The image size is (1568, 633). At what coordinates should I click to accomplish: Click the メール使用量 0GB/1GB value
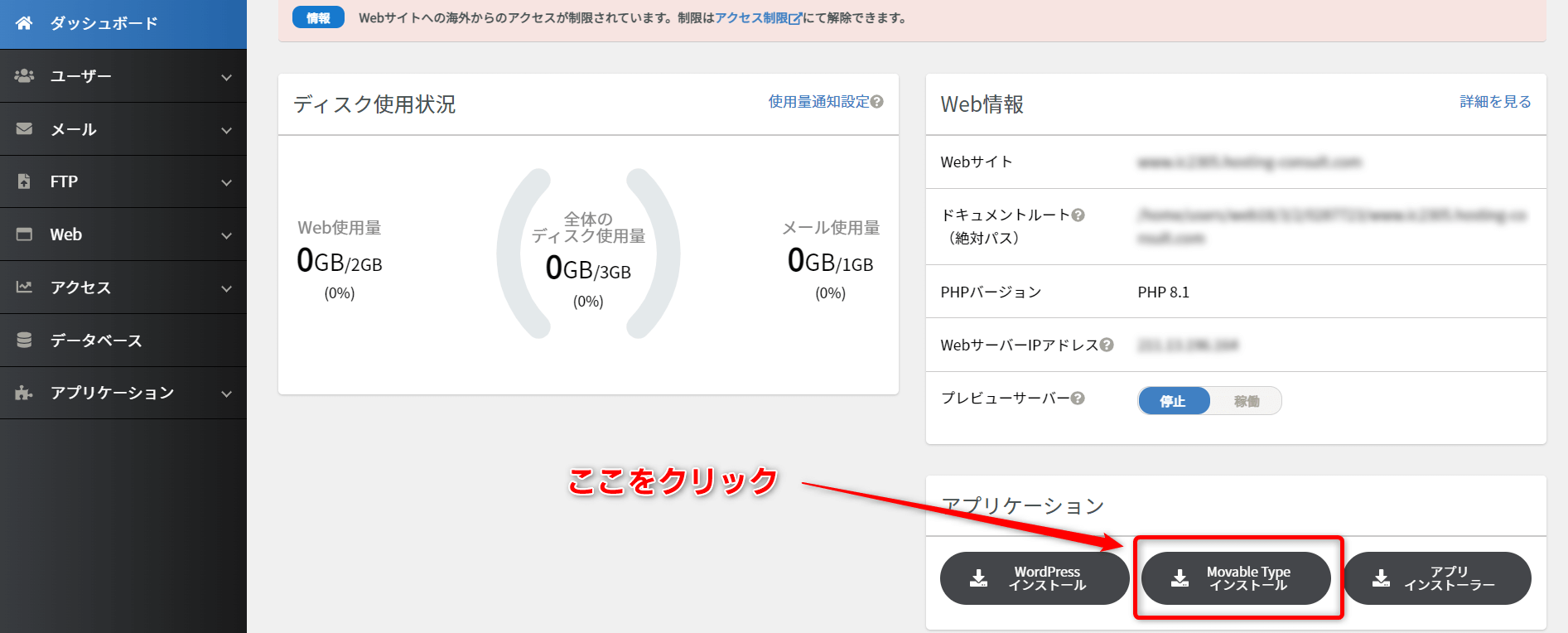(x=830, y=261)
